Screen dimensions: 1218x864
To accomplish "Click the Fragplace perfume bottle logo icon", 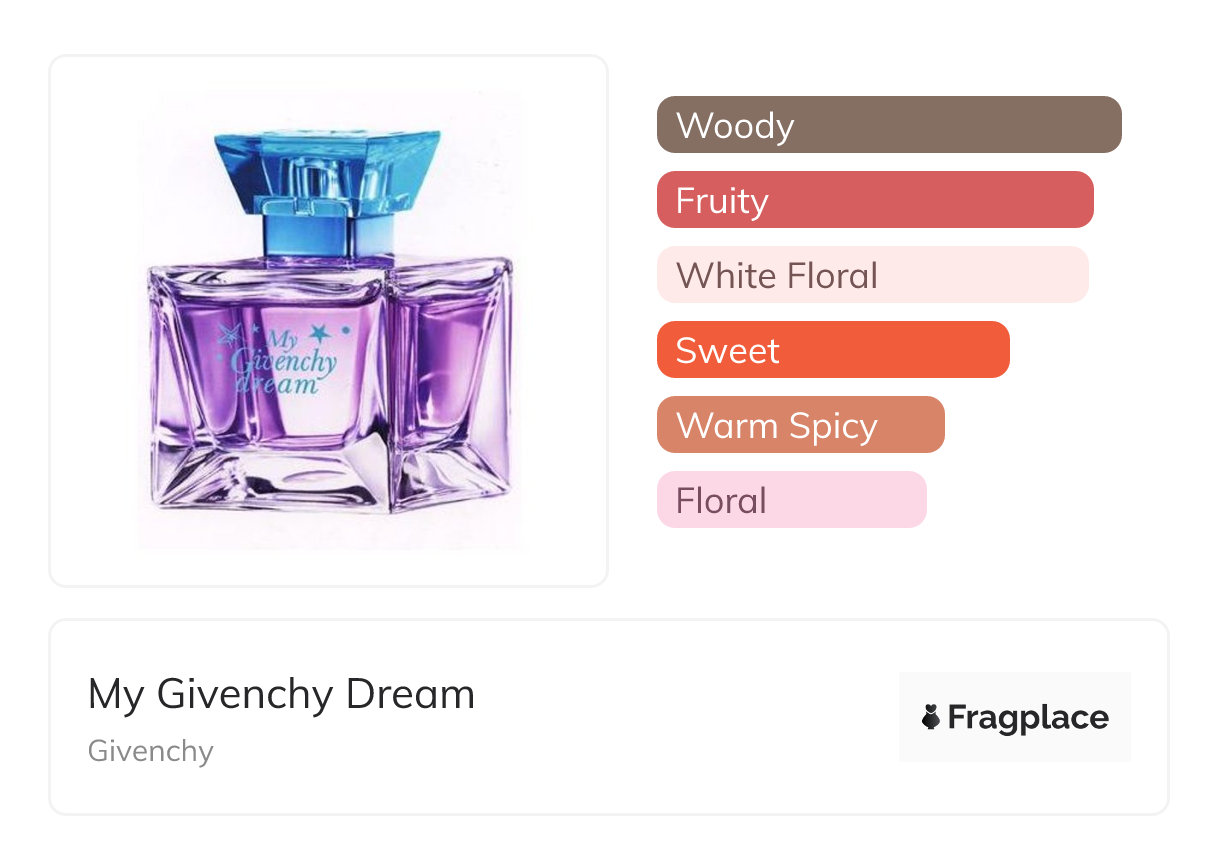I will (x=931, y=718).
